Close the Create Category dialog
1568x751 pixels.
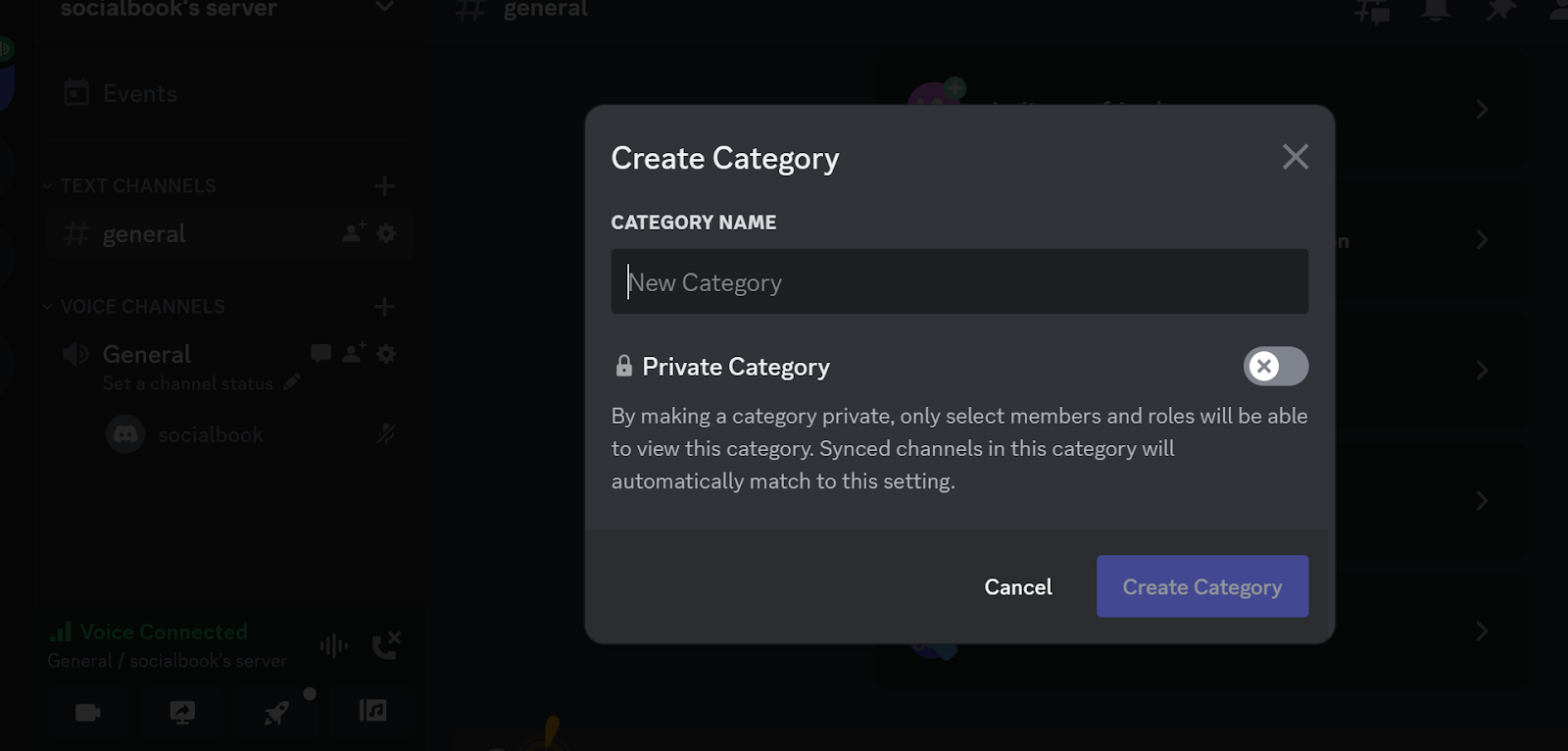(1295, 157)
